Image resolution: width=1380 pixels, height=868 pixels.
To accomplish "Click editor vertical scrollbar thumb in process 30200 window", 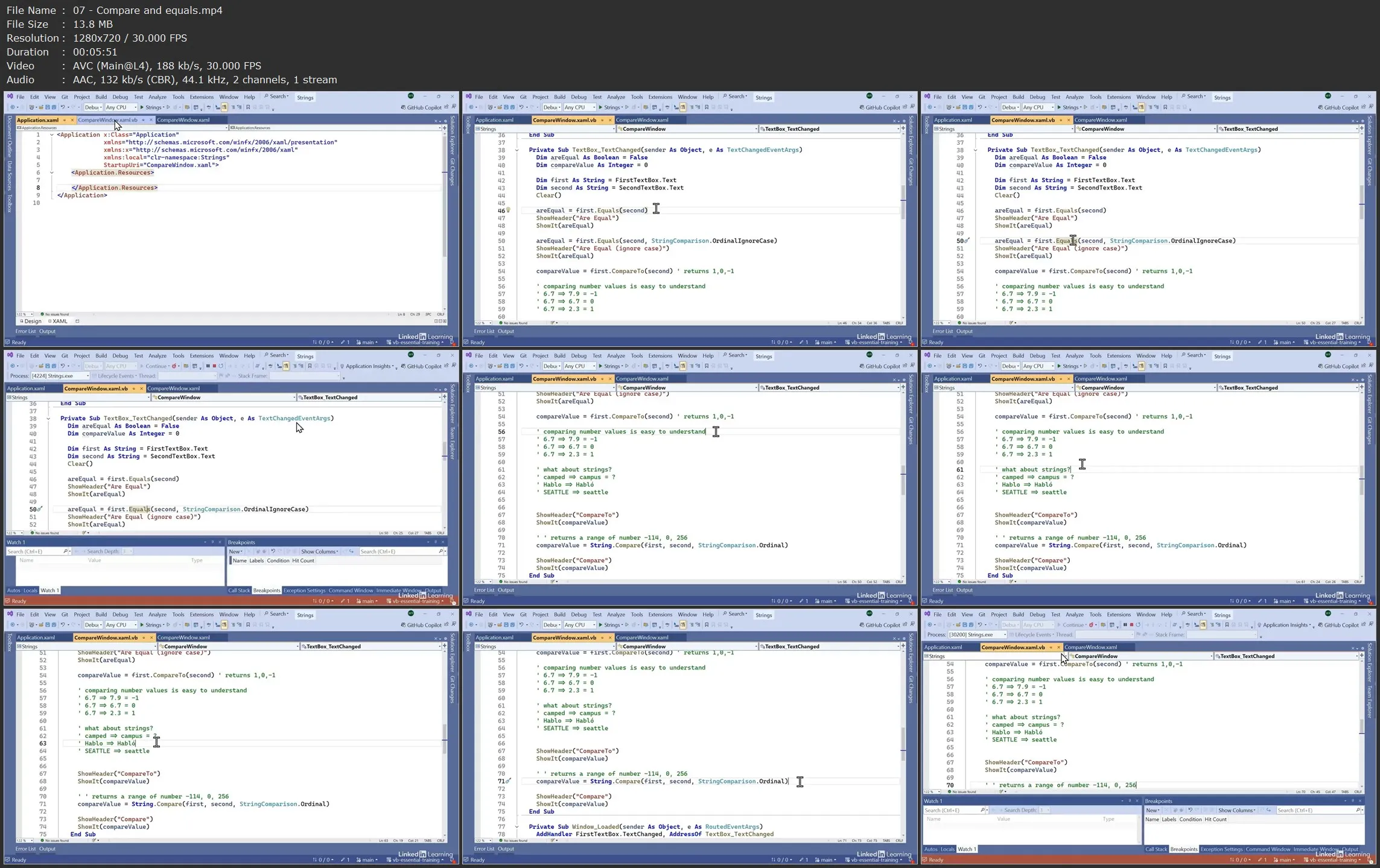I will (x=1362, y=726).
